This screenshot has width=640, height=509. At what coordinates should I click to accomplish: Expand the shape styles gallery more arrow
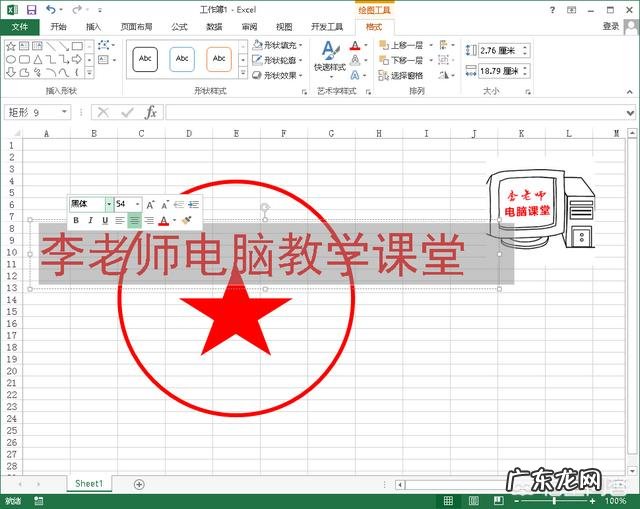tap(243, 73)
